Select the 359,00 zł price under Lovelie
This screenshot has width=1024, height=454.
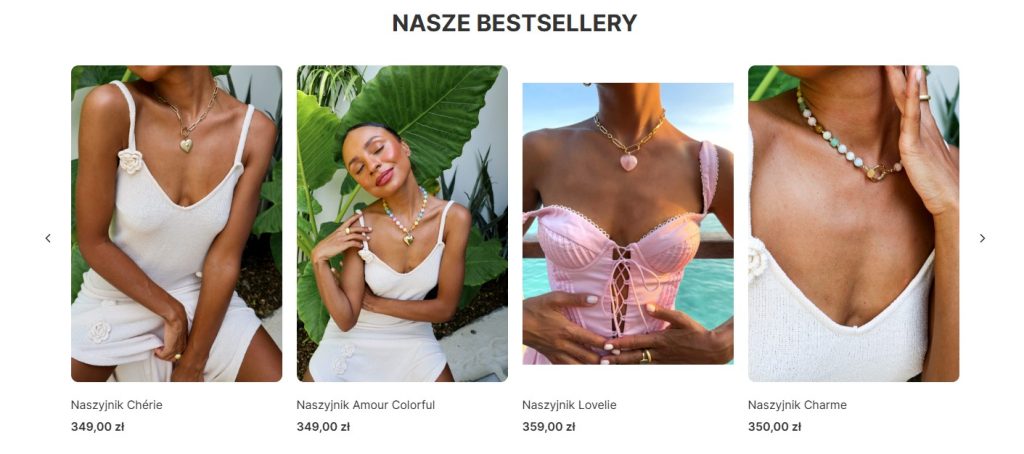click(549, 427)
